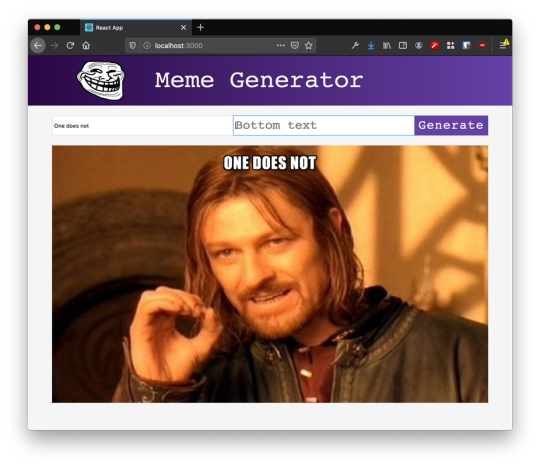The width and height of the screenshot is (540, 467).
Task: Go back with the browser back arrow
Action: [x=38, y=45]
